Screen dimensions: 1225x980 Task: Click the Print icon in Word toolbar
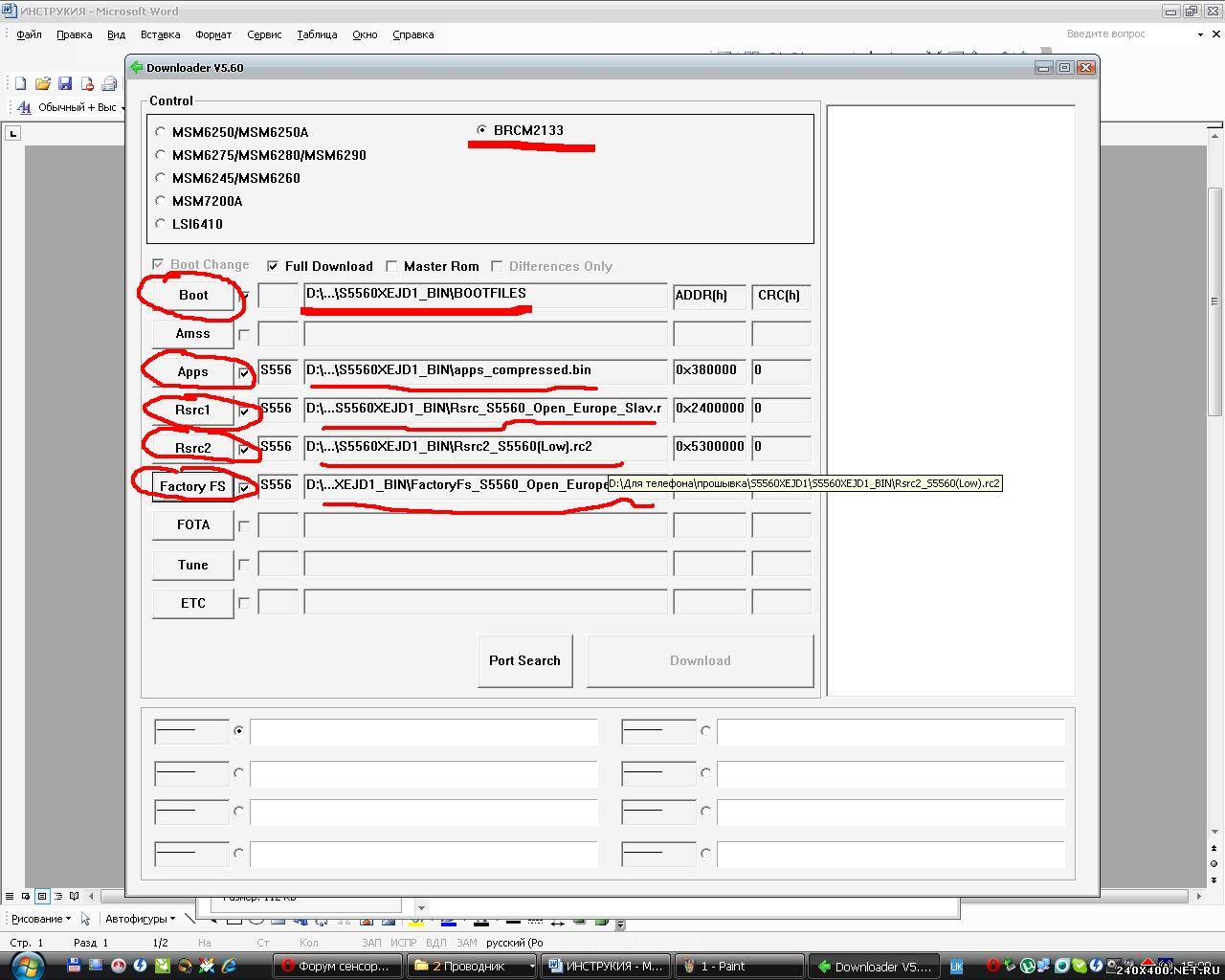pyautogui.click(x=108, y=84)
